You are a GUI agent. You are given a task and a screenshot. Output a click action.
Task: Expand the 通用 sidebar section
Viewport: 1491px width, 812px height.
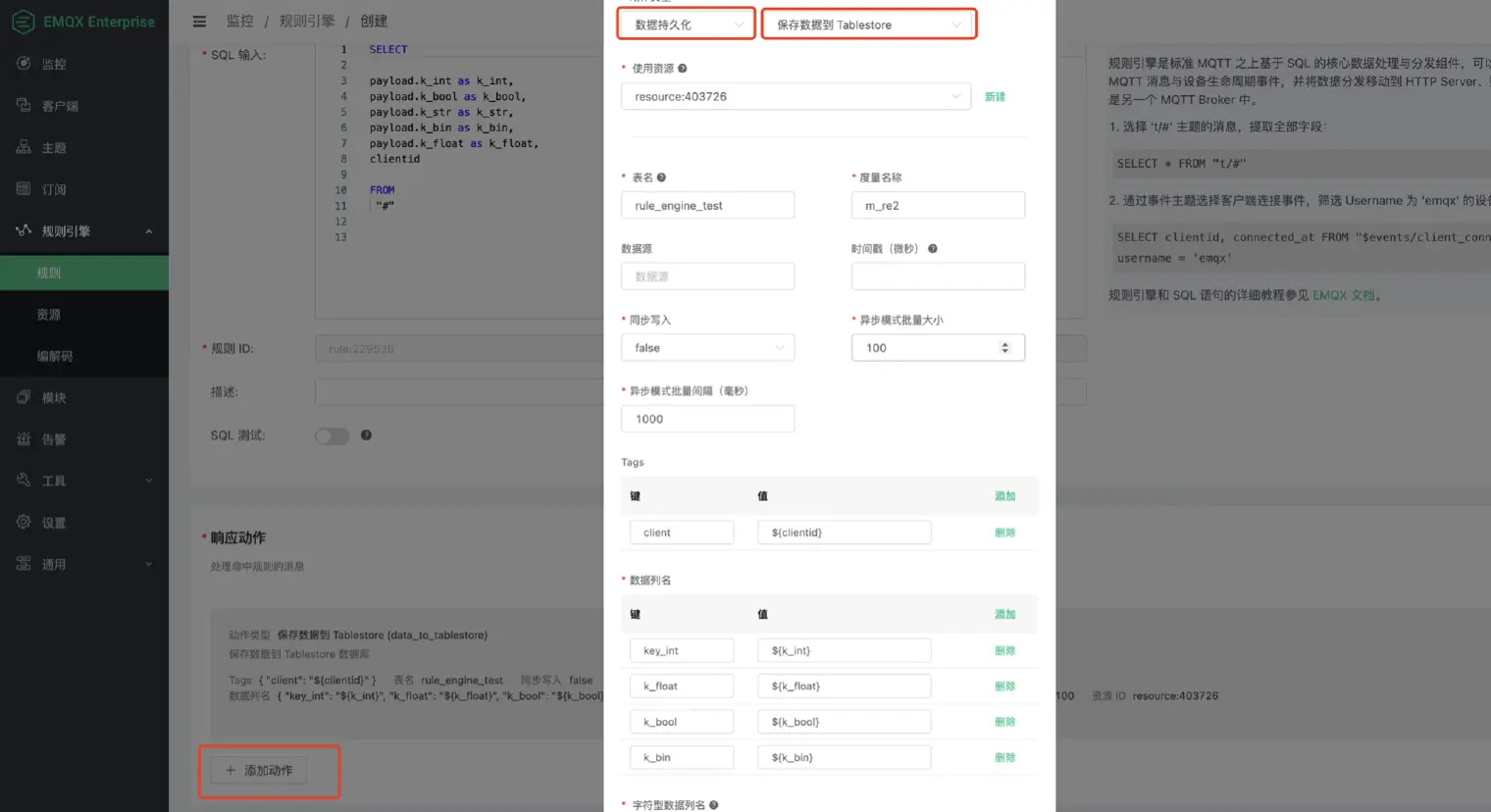click(84, 564)
